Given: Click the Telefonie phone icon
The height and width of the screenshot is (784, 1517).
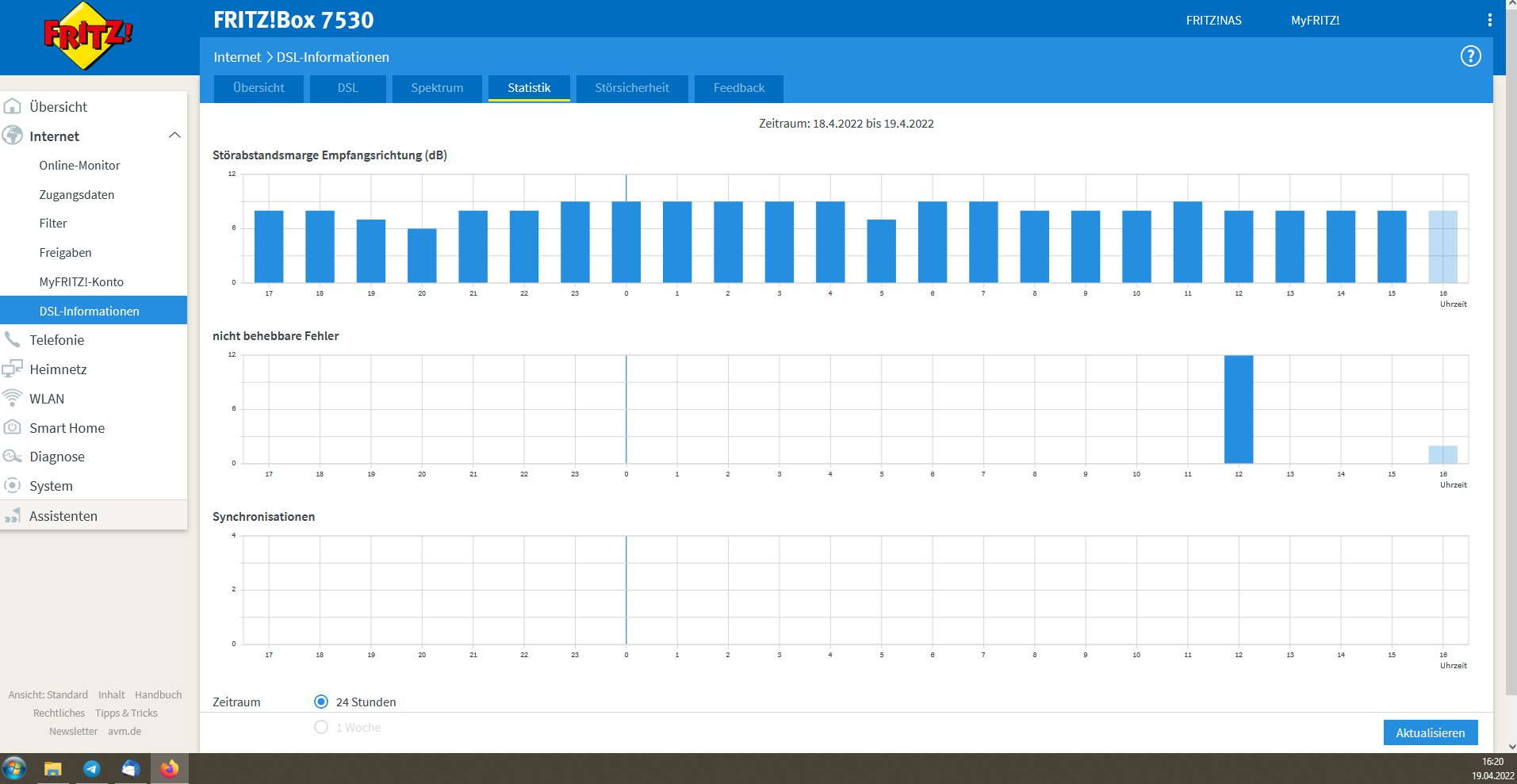Looking at the screenshot, I should click(x=13, y=340).
